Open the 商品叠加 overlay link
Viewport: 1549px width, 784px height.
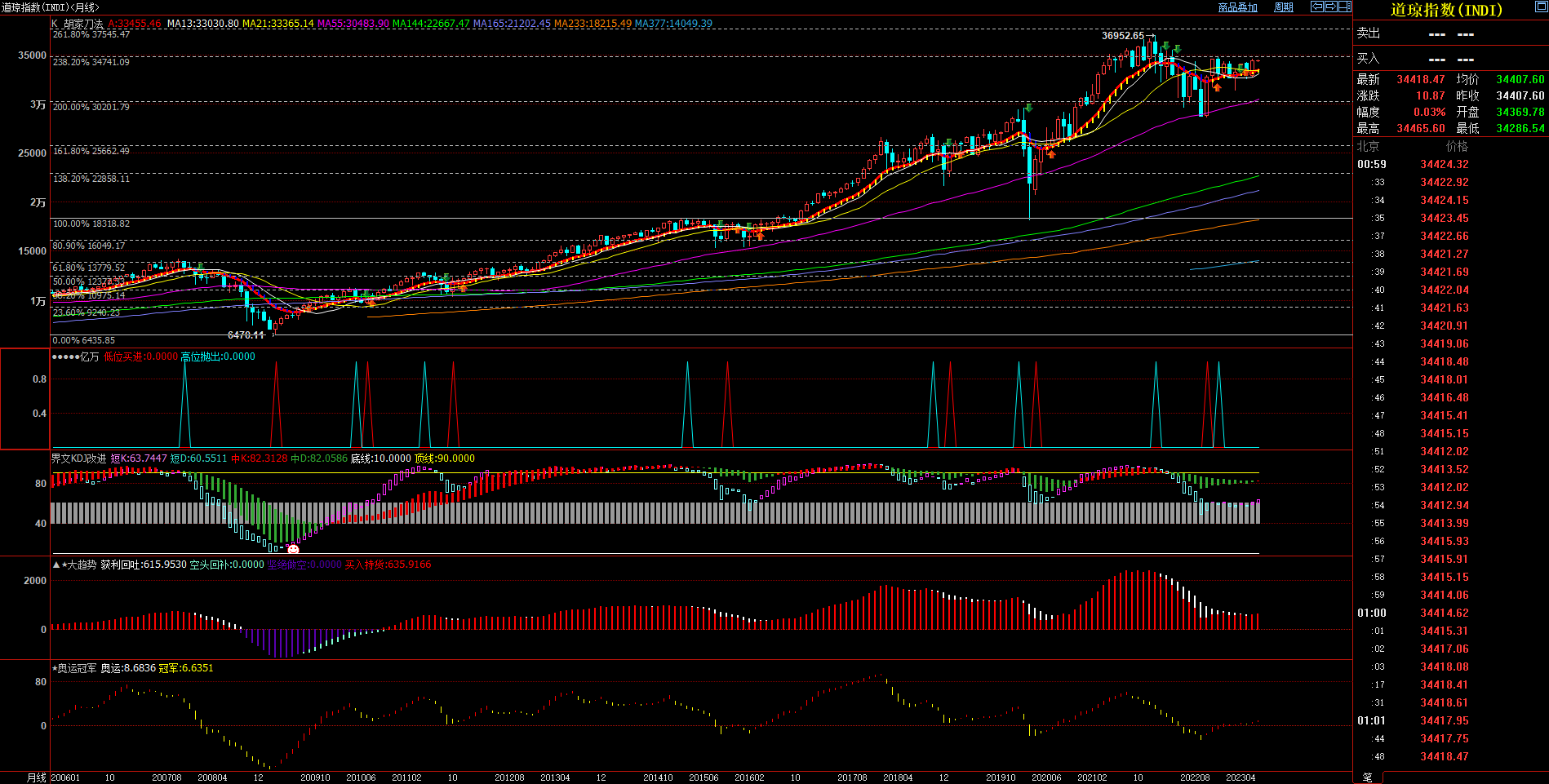click(1237, 7)
